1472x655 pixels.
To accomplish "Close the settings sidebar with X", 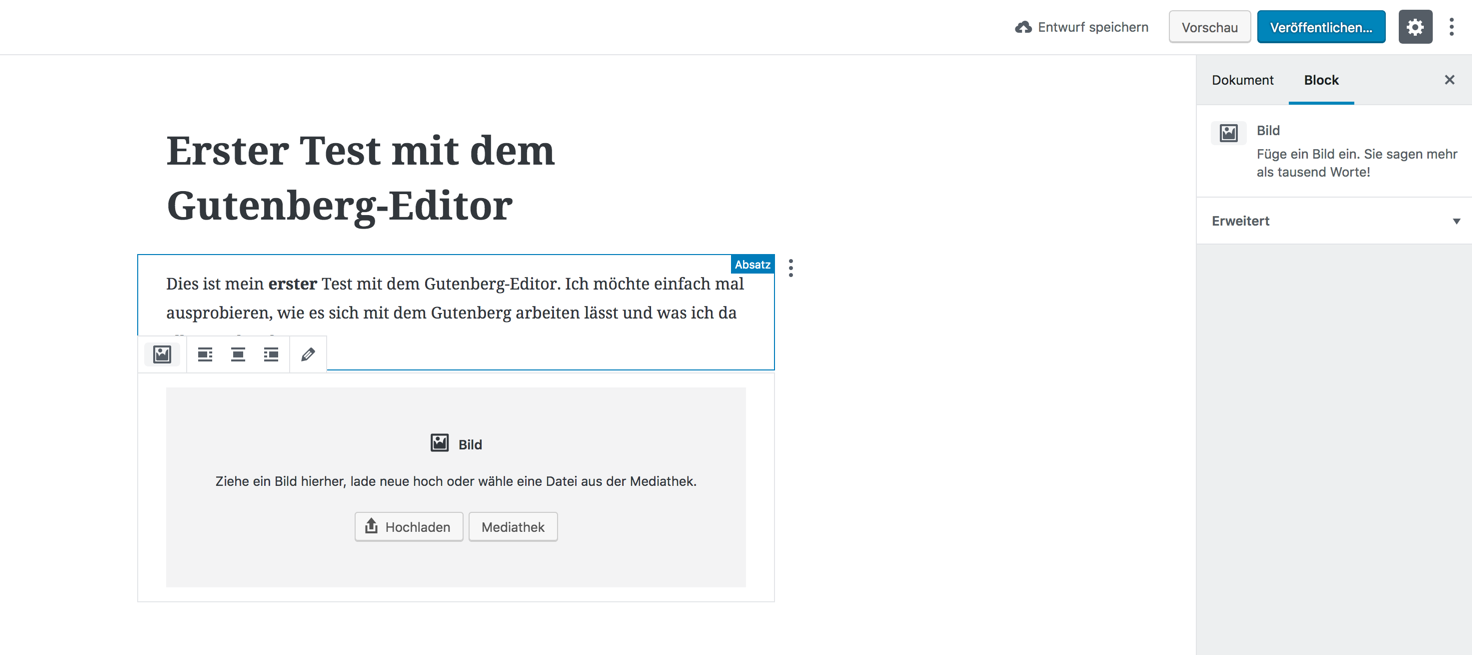I will pos(1449,80).
